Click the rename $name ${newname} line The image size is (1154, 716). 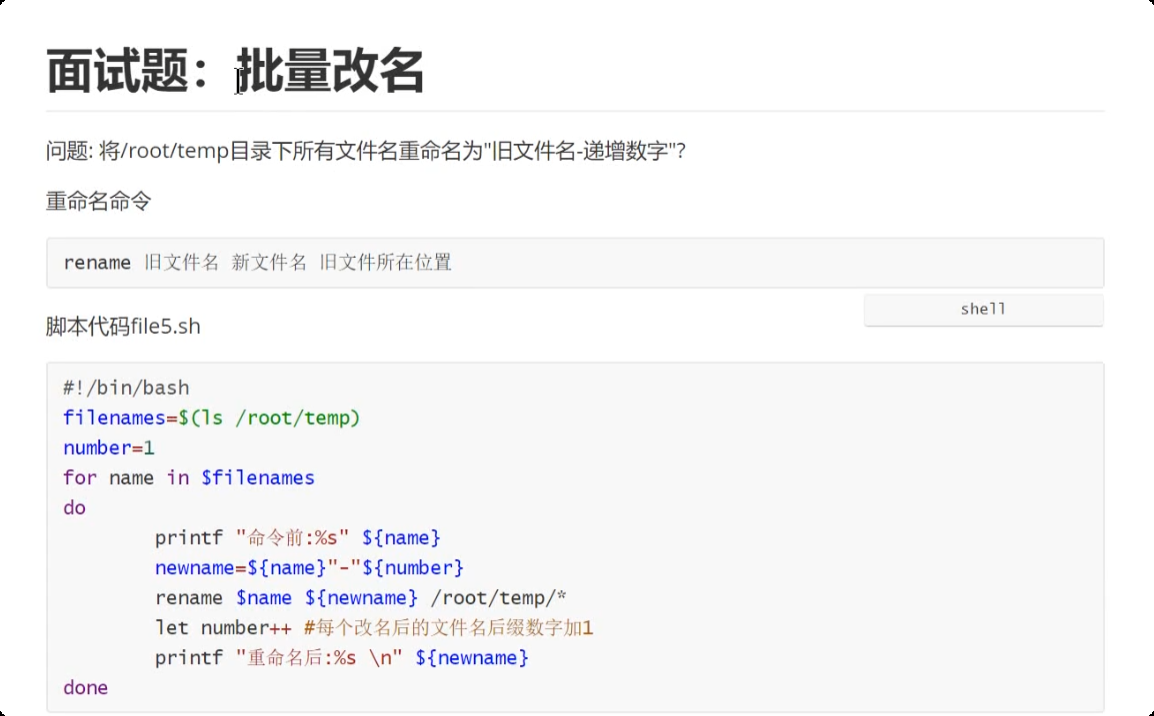pyautogui.click(x=361, y=598)
